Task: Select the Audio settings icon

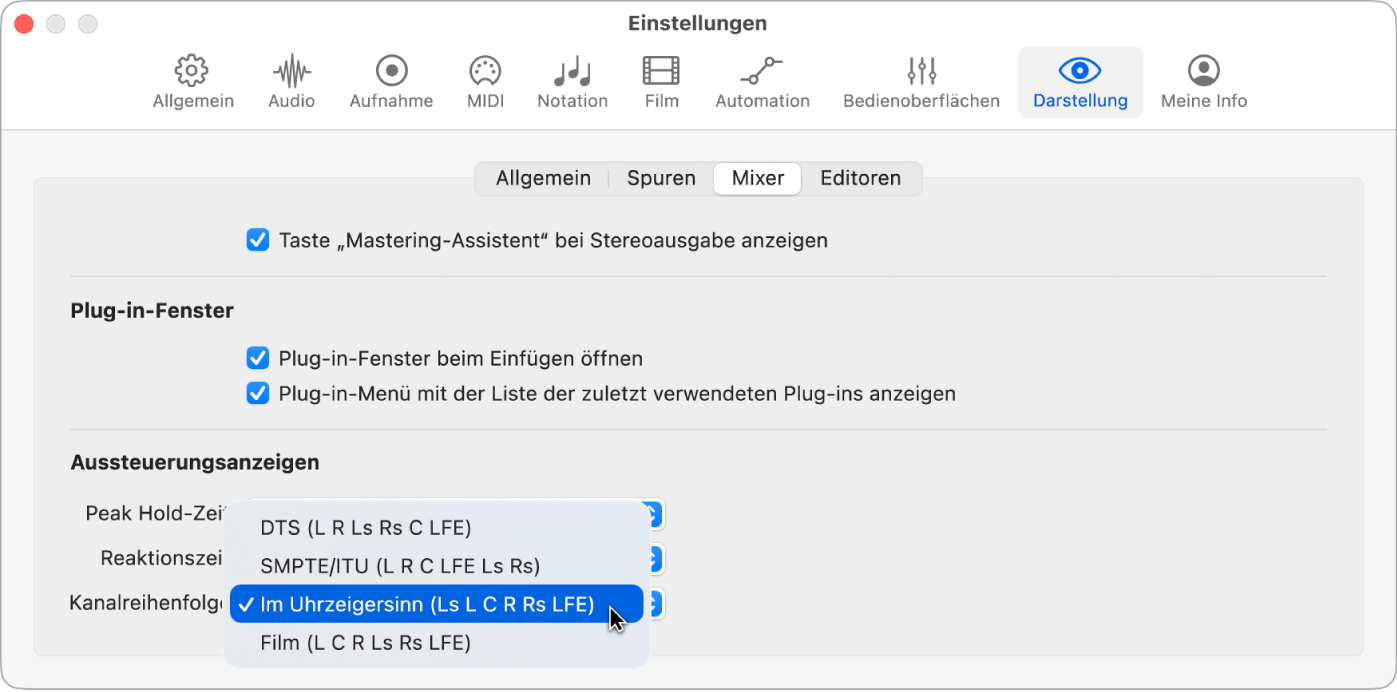Action: coord(290,80)
